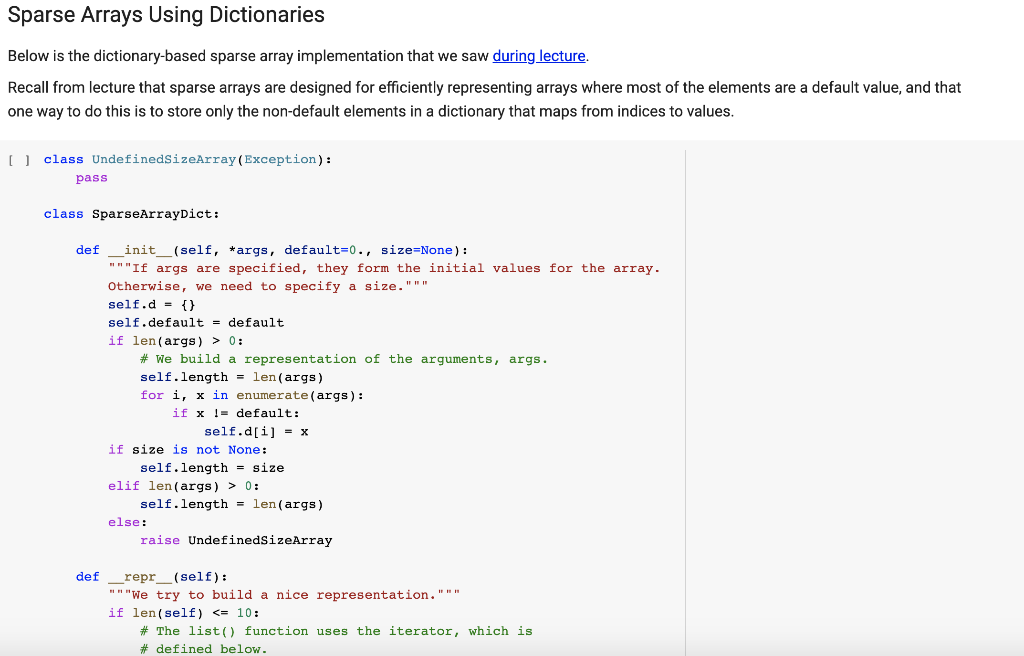Open the "during lecture" hyperlink
Viewport: 1024px width, 656px height.
(538, 55)
